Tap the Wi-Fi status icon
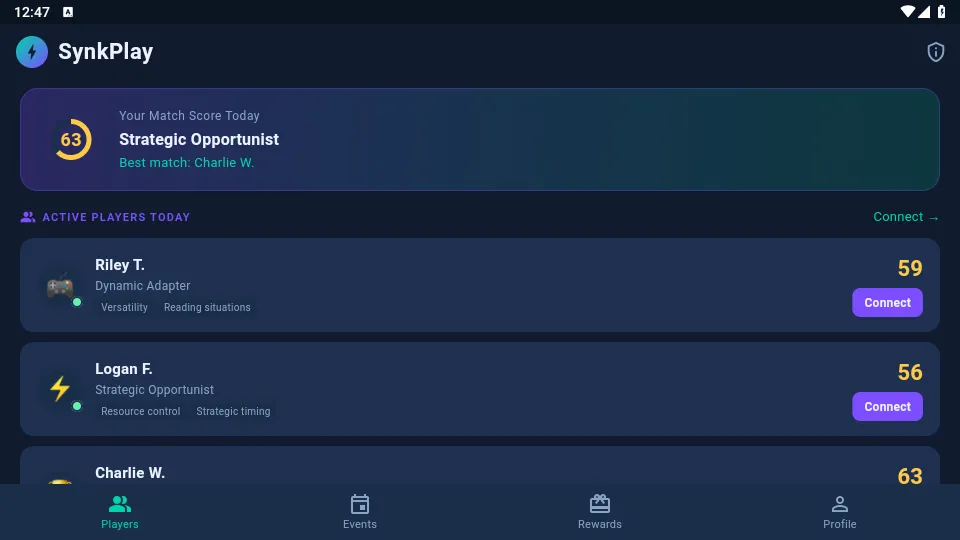Image resolution: width=960 pixels, height=540 pixels. point(907,12)
